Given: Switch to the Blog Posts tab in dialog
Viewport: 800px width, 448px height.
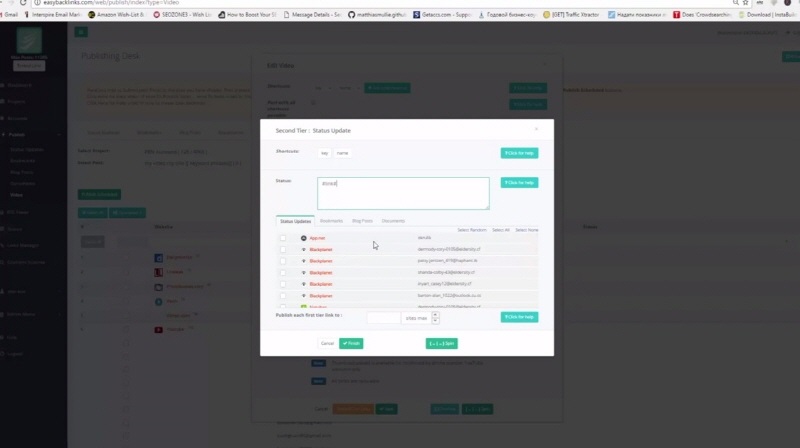Looking at the screenshot, I should click(x=362, y=221).
